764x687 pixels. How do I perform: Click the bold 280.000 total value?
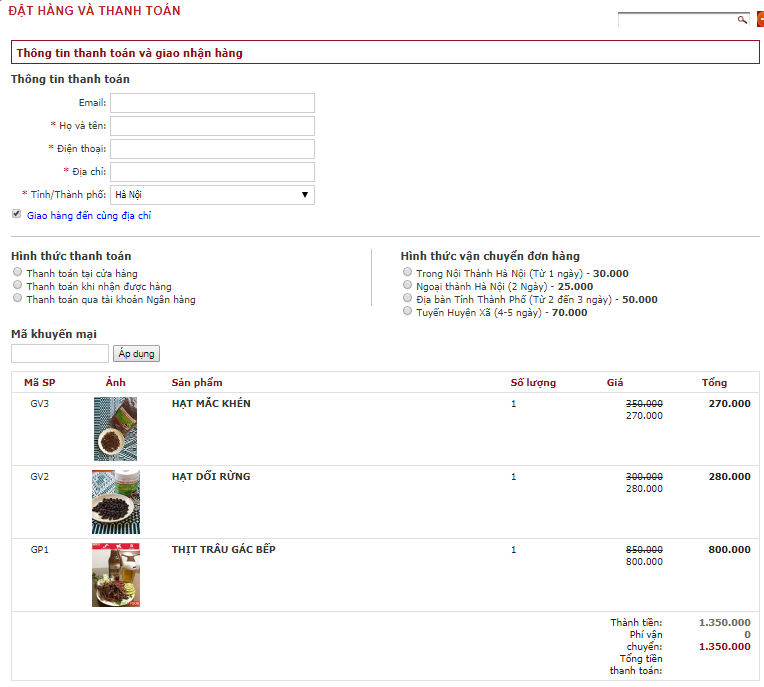tap(729, 477)
